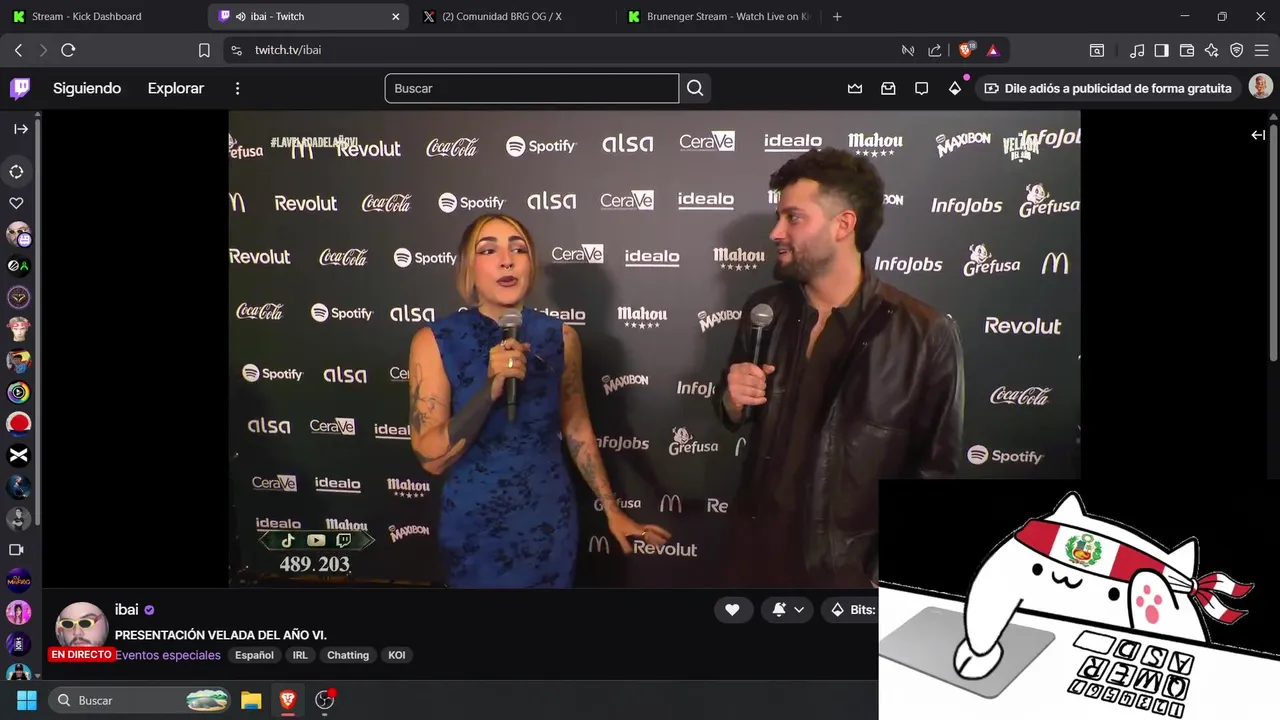1280x720 pixels.
Task: Click the Windows taskbar Buscar search box
Action: pyautogui.click(x=141, y=700)
